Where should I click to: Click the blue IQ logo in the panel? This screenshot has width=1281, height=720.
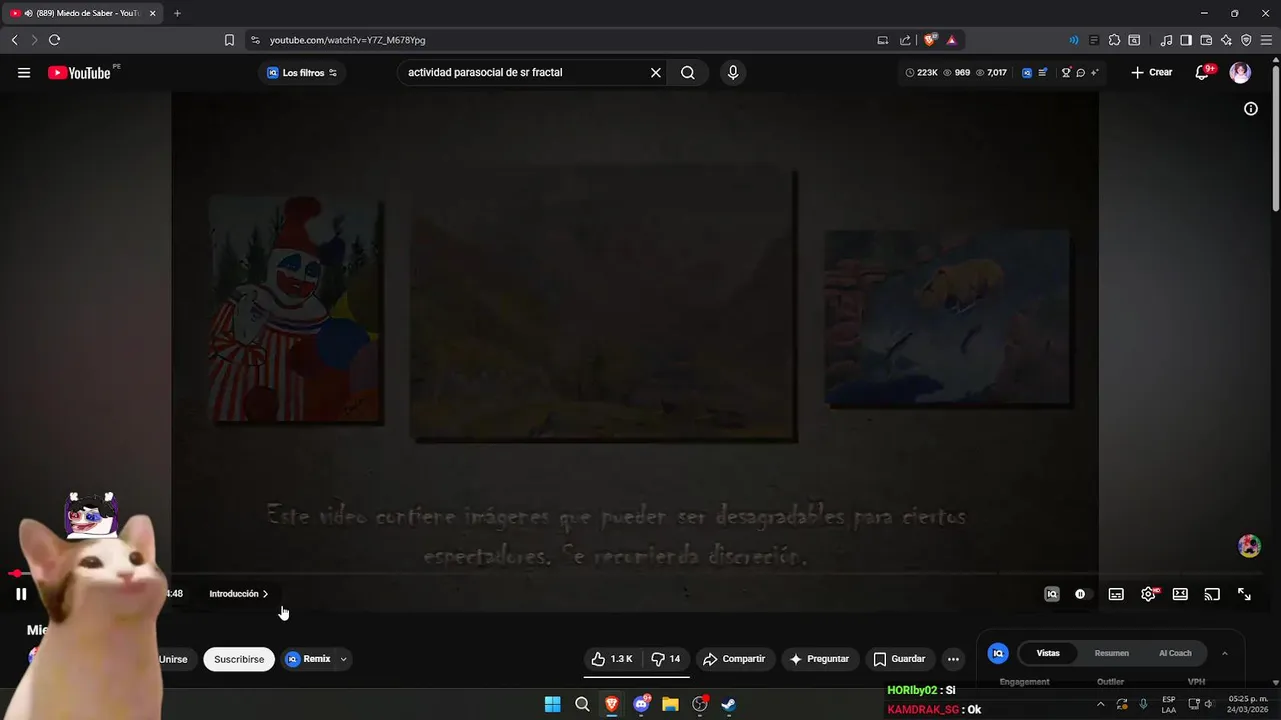[998, 653]
